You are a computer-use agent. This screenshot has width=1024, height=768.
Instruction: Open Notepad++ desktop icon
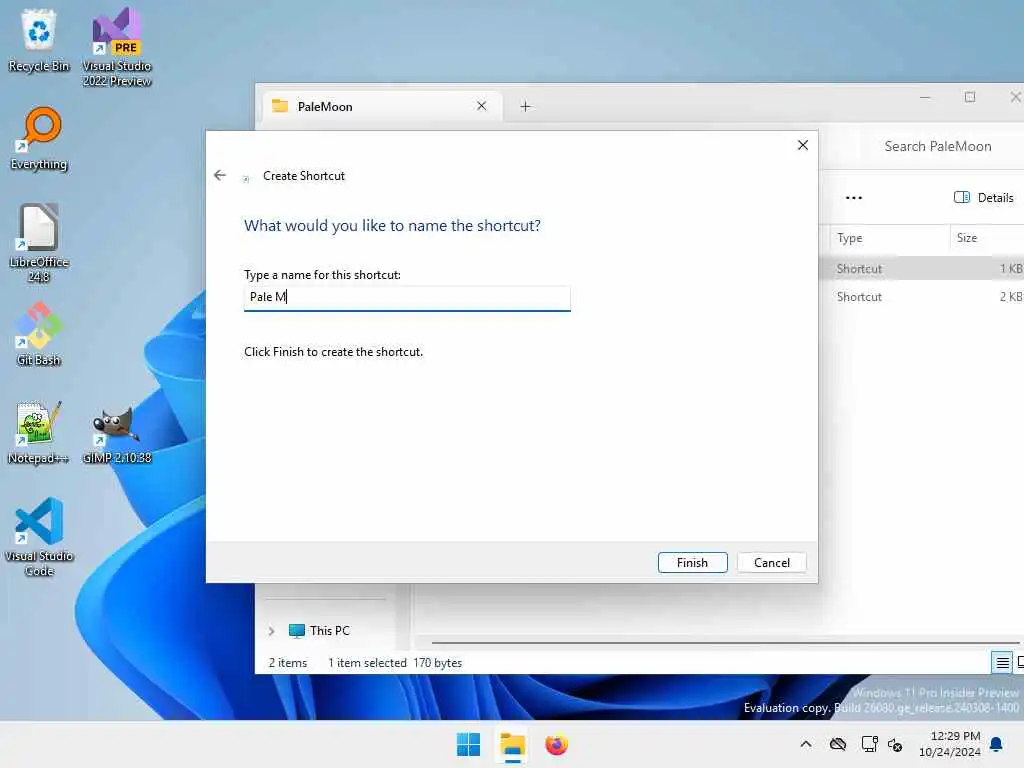(x=39, y=432)
